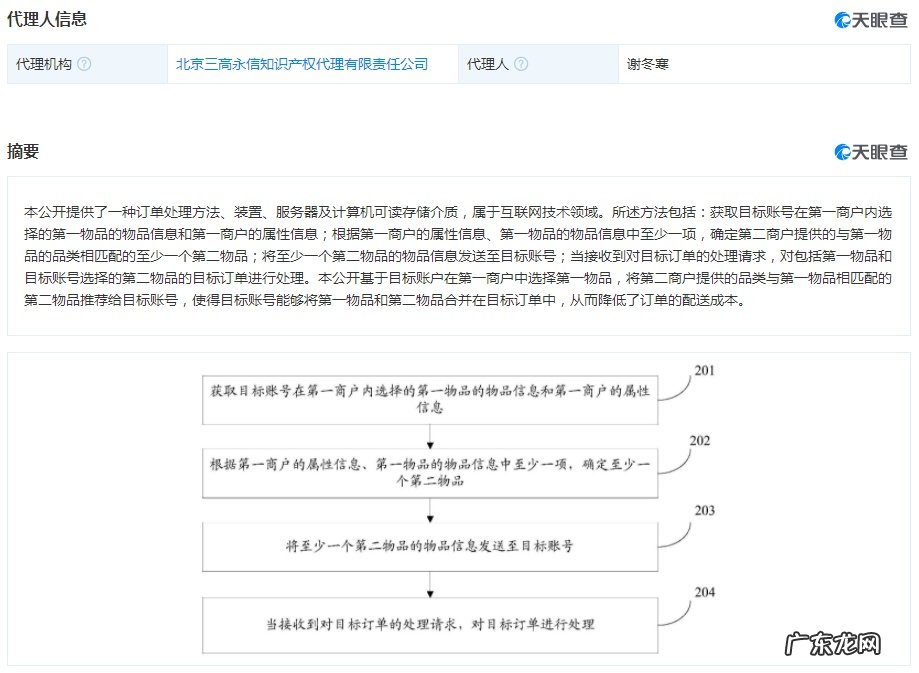The width and height of the screenshot is (919, 673).
Task: Click flowchart step 204 box
Action: pyautogui.click(x=430, y=622)
